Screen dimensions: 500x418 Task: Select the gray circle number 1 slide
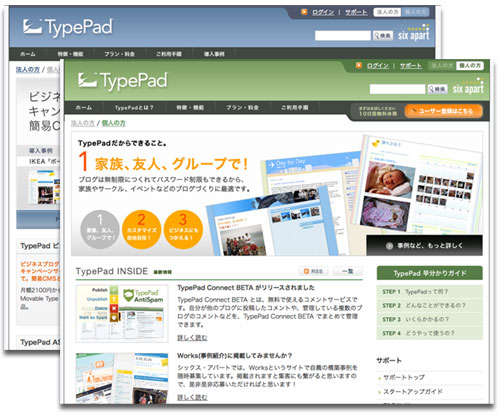pos(100,229)
